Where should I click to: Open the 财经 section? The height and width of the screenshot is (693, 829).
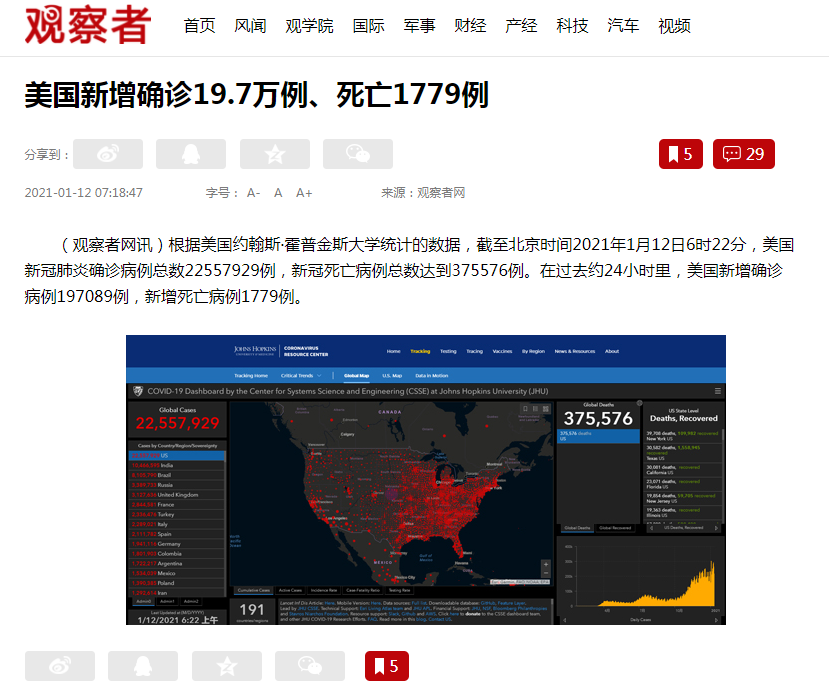coord(470,25)
